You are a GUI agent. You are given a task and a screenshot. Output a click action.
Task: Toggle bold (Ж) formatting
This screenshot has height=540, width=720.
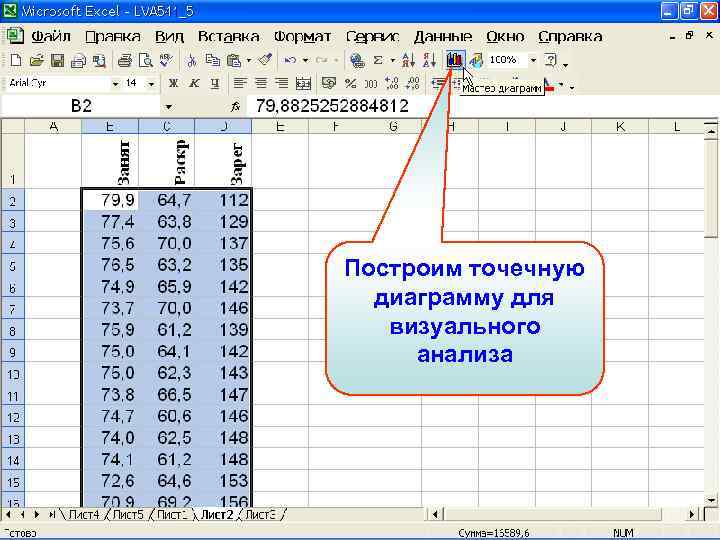[x=173, y=83]
